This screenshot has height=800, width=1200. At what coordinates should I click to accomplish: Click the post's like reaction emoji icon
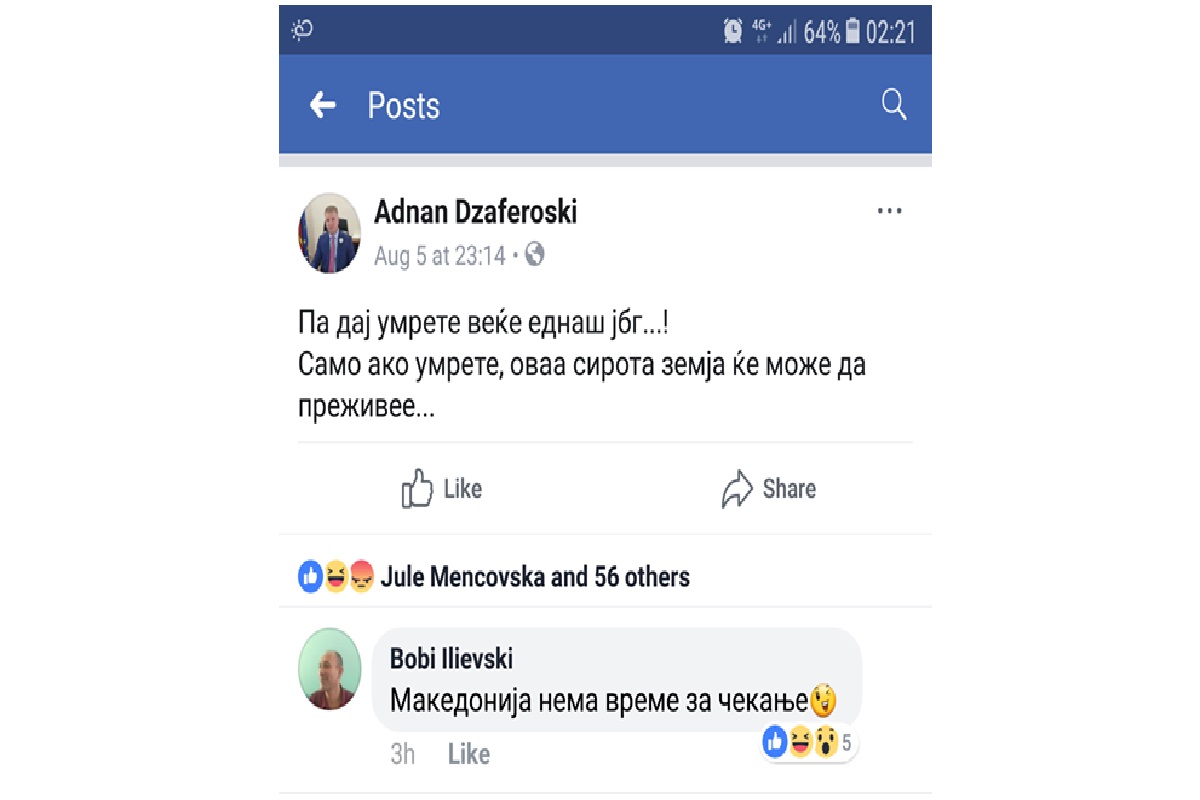coord(311,577)
